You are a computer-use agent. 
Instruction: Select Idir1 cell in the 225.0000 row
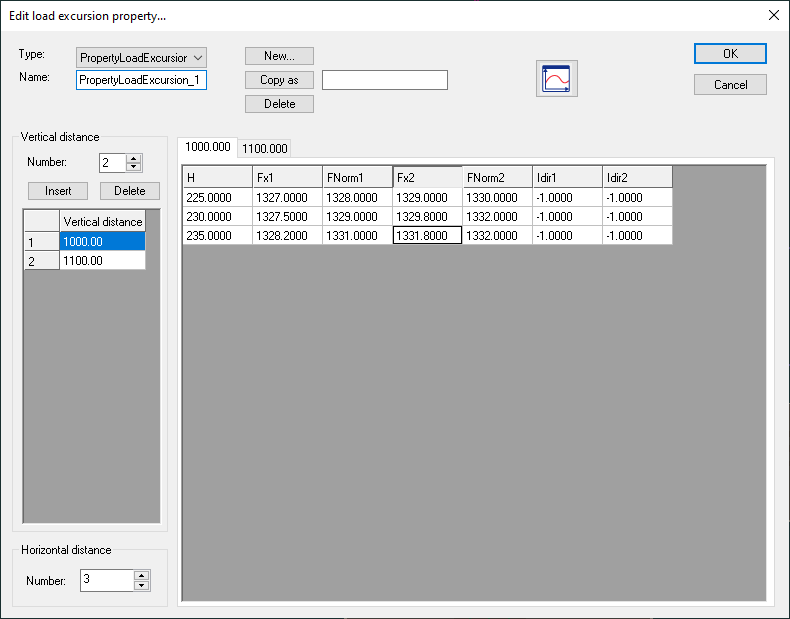[x=567, y=197]
